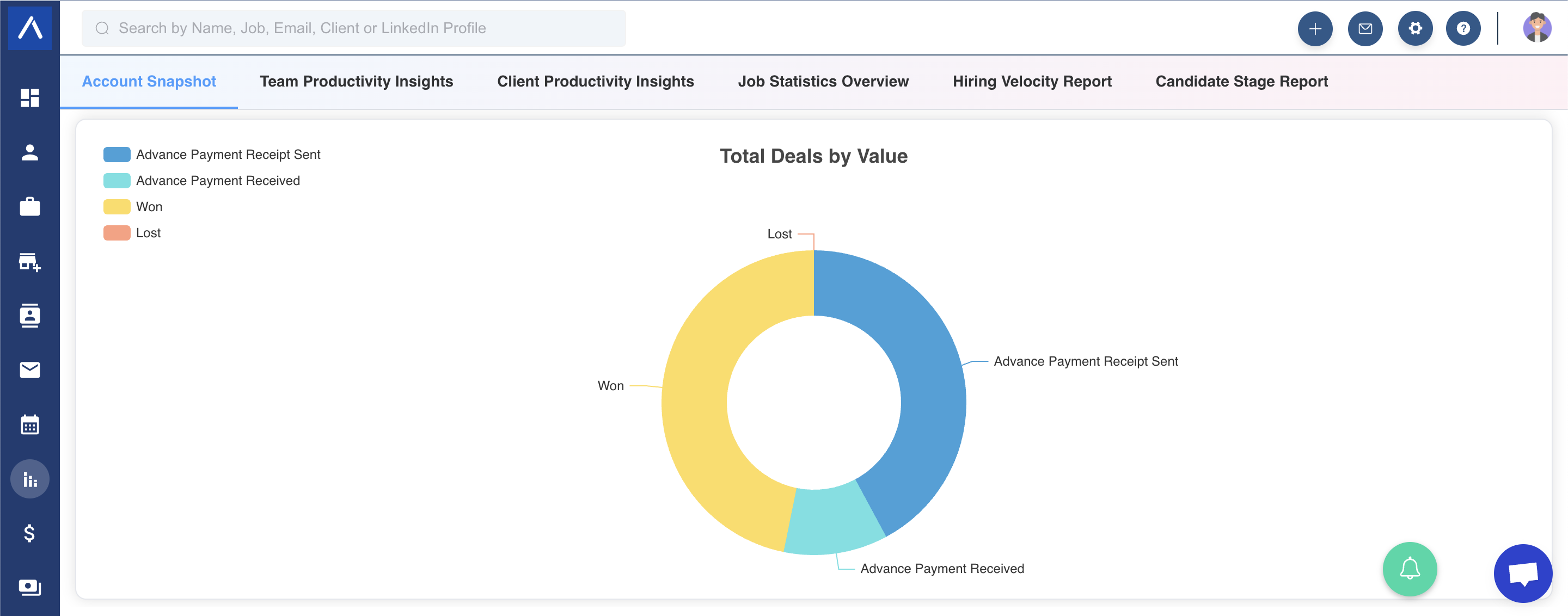Open the calendar sidebar icon
Viewport: 1568px width, 616px height.
click(x=30, y=424)
